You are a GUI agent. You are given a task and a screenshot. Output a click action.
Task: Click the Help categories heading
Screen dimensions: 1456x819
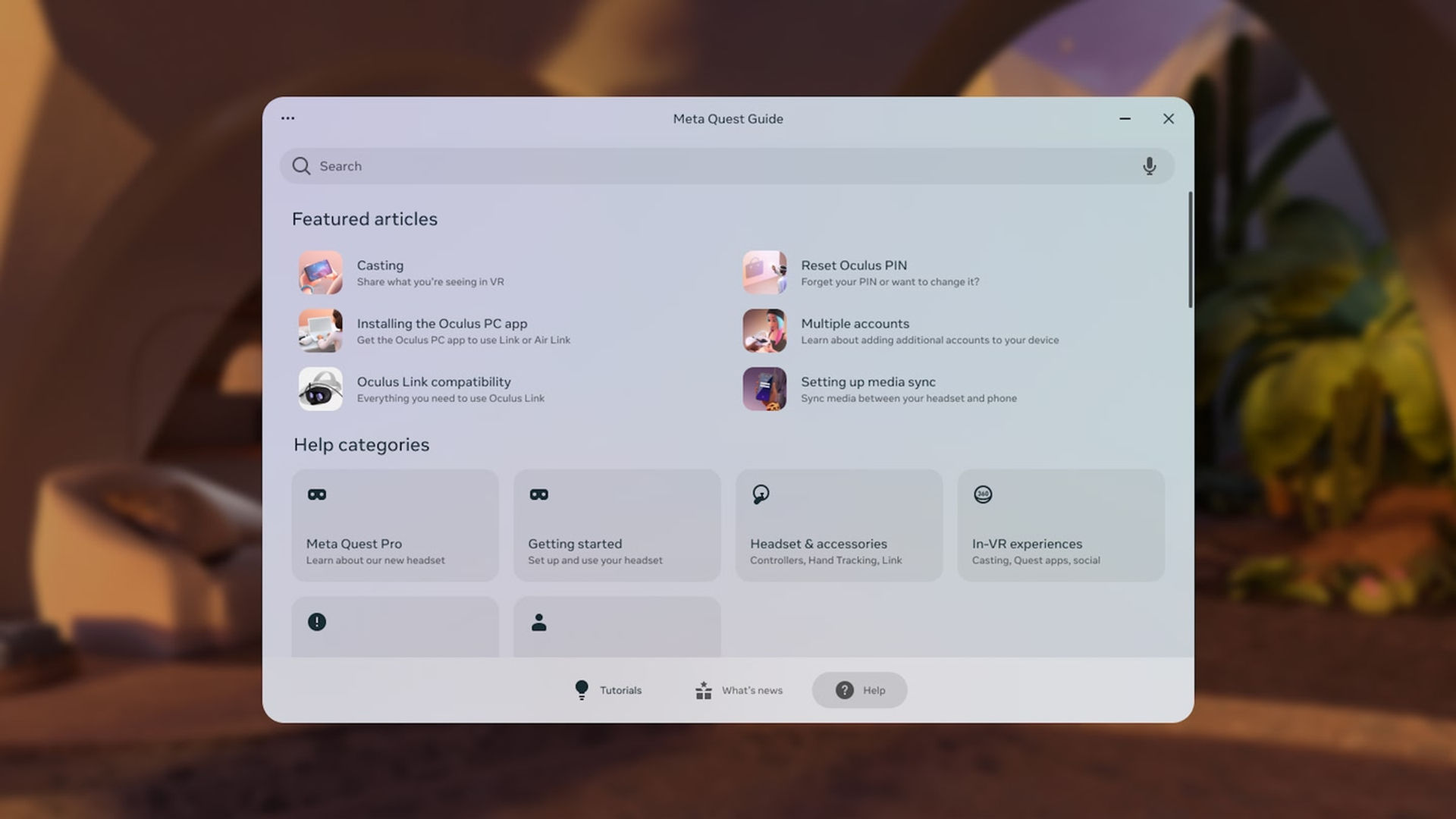pyautogui.click(x=362, y=445)
